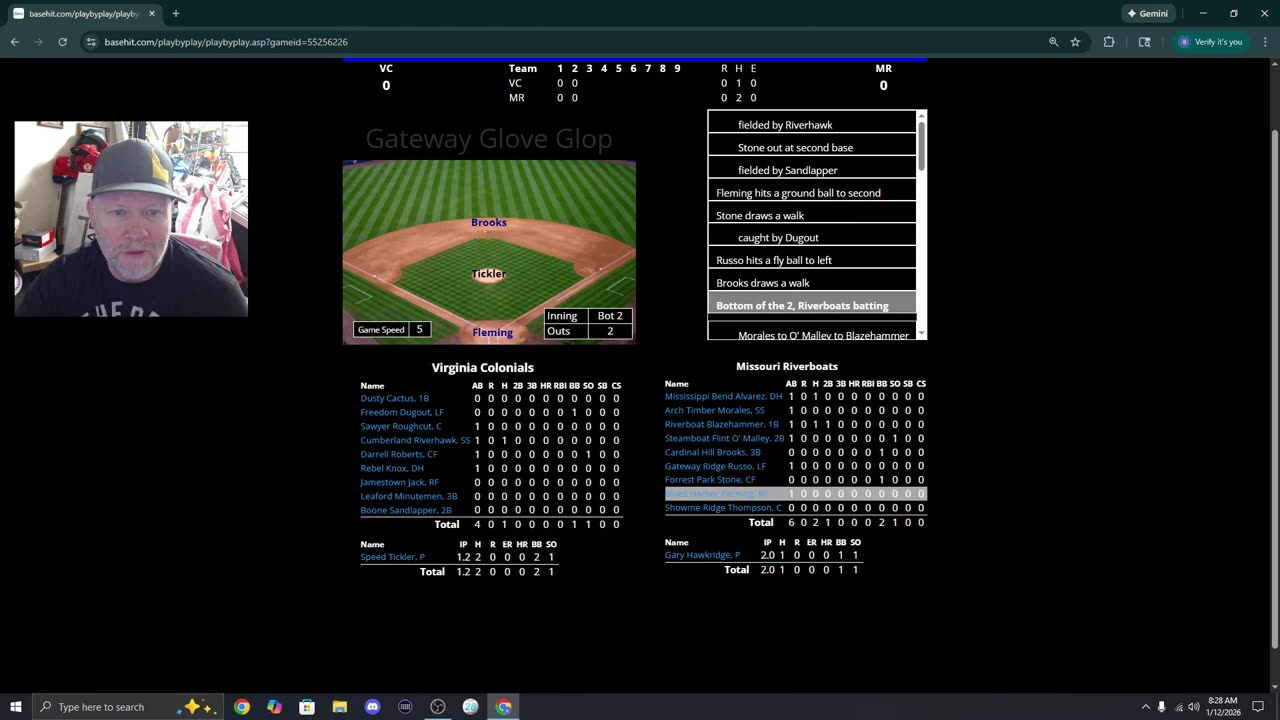Open File Explorer from the taskbar

coord(340,707)
